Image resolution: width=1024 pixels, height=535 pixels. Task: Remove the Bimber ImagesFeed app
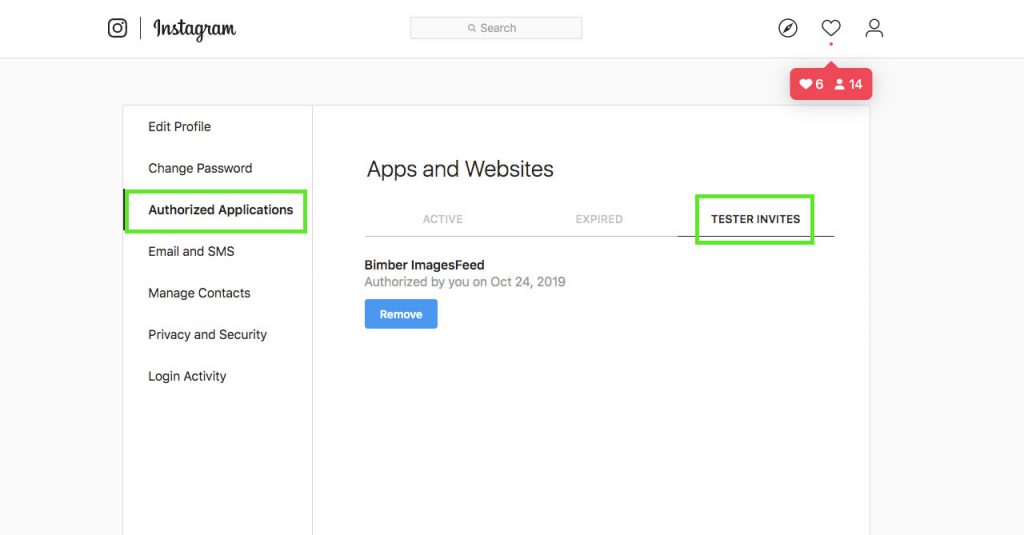(x=401, y=314)
